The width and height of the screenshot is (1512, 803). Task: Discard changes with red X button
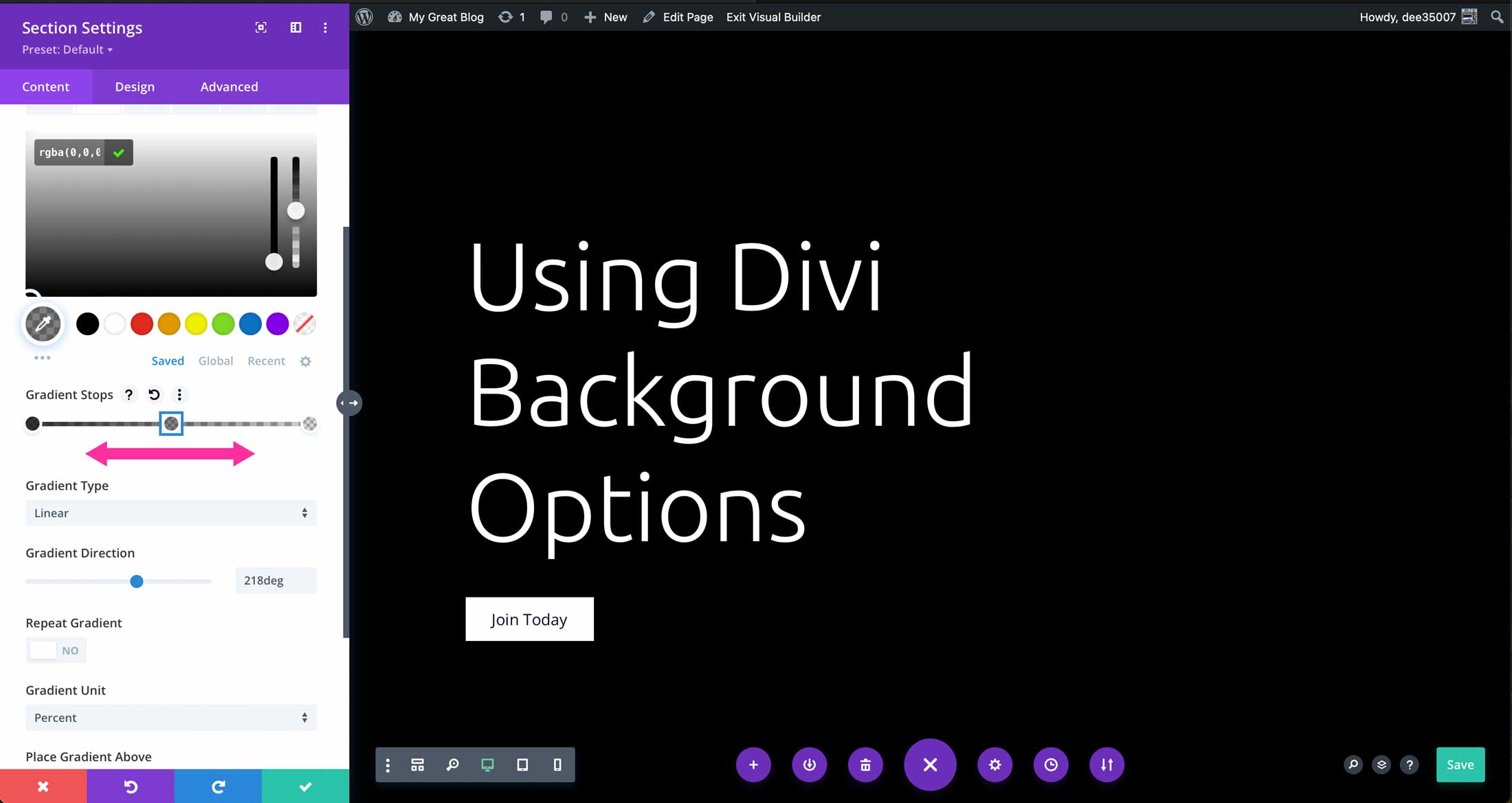43,787
